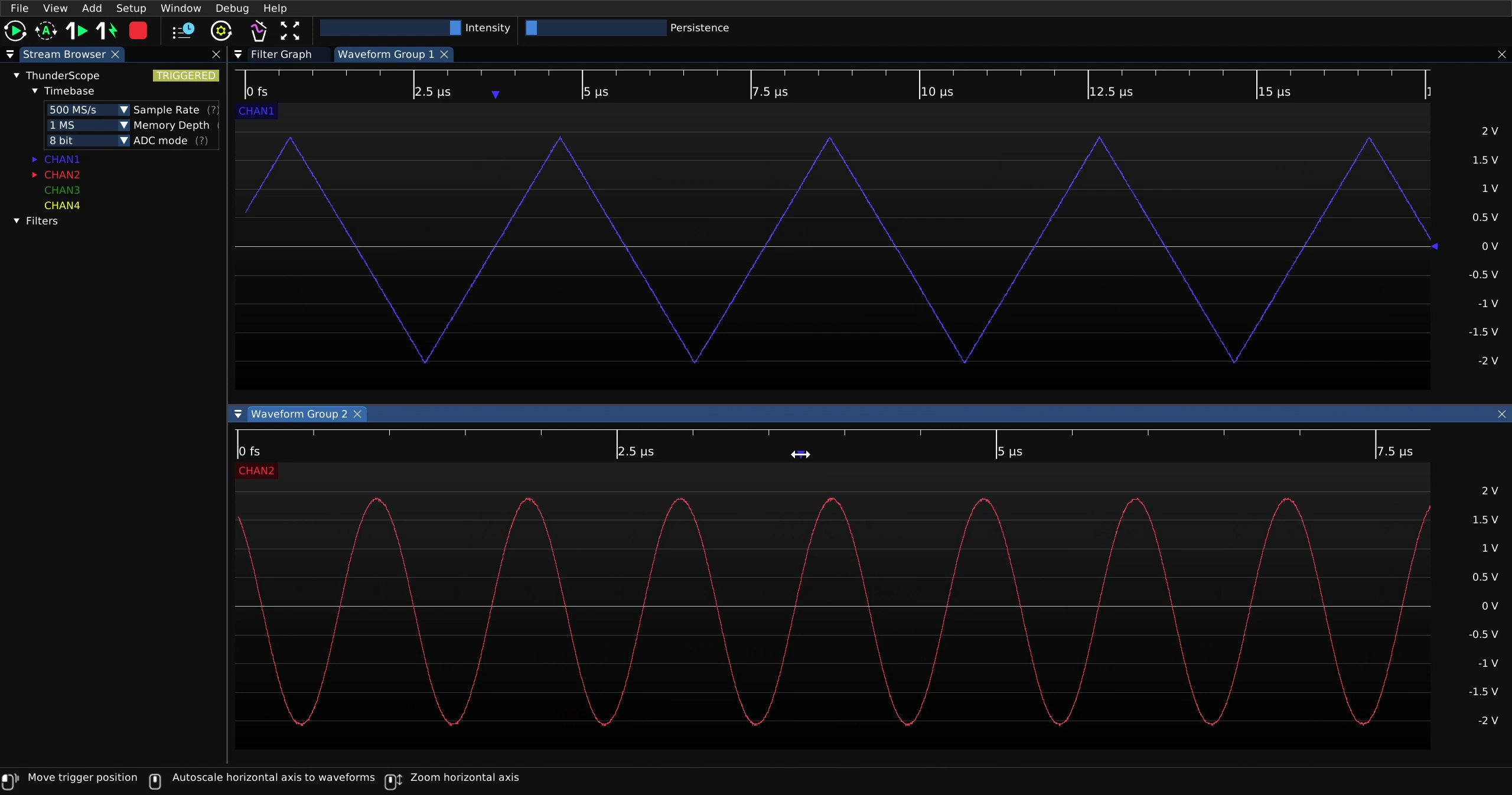Open the 1 MS Memory Depth dropdown
The width and height of the screenshot is (1512, 795).
(88, 125)
